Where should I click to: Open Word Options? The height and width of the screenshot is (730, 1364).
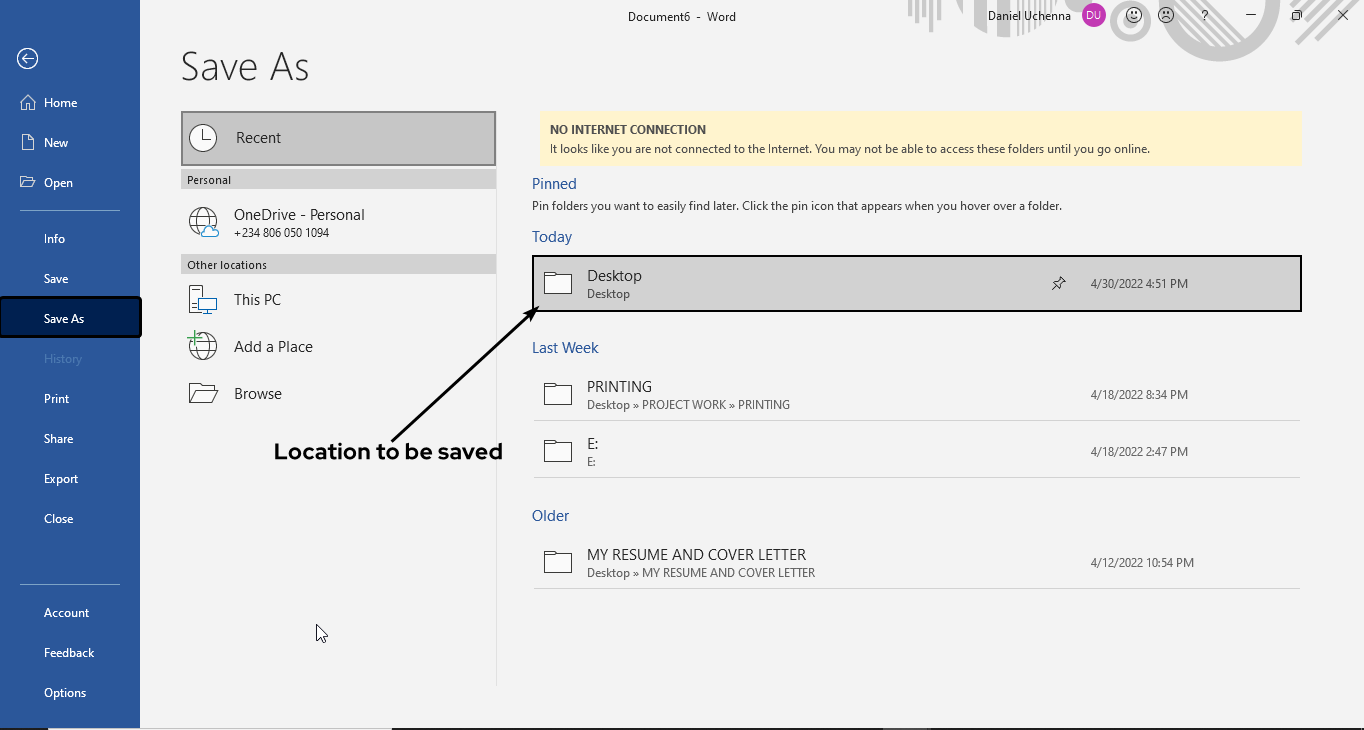[65, 693]
